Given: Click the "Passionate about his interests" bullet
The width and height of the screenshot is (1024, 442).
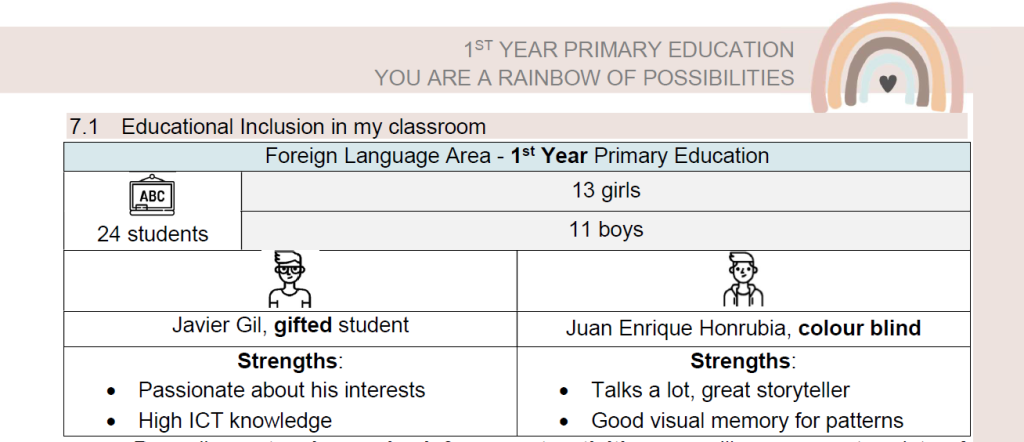Looking at the screenshot, I should coord(281,390).
